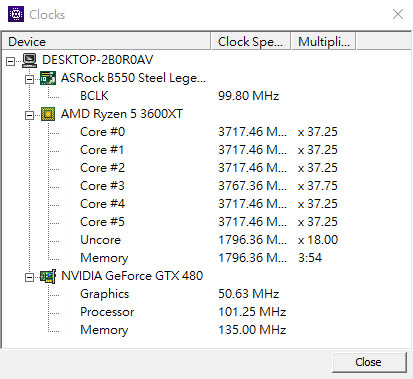Image resolution: width=413 pixels, height=379 pixels.
Task: Click the ASRock motherboard icon
Action: tap(48, 78)
